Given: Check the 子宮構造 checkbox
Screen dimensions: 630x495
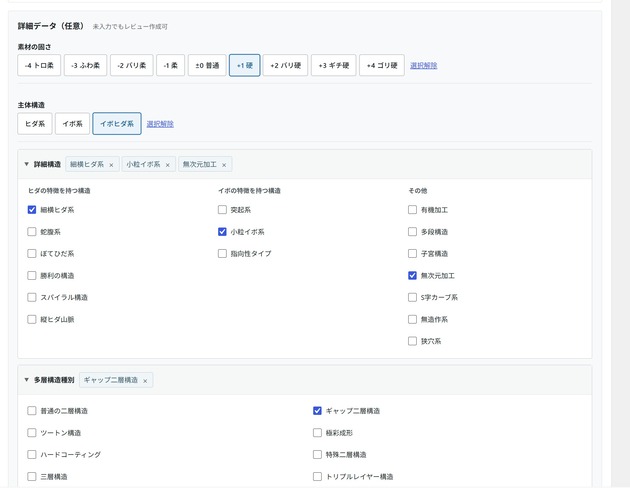Looking at the screenshot, I should coord(412,254).
